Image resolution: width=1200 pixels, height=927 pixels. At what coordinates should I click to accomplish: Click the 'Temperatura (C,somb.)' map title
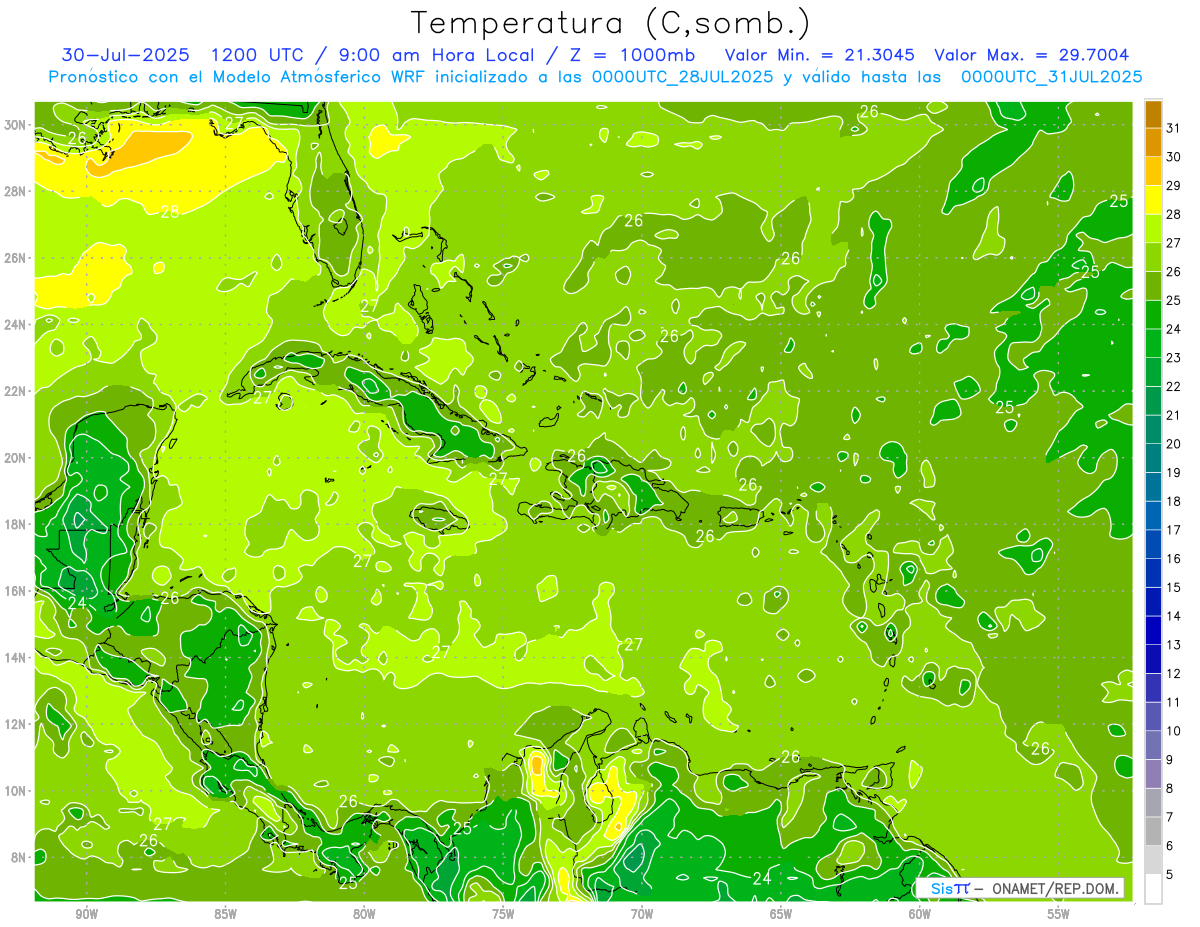coord(610,22)
